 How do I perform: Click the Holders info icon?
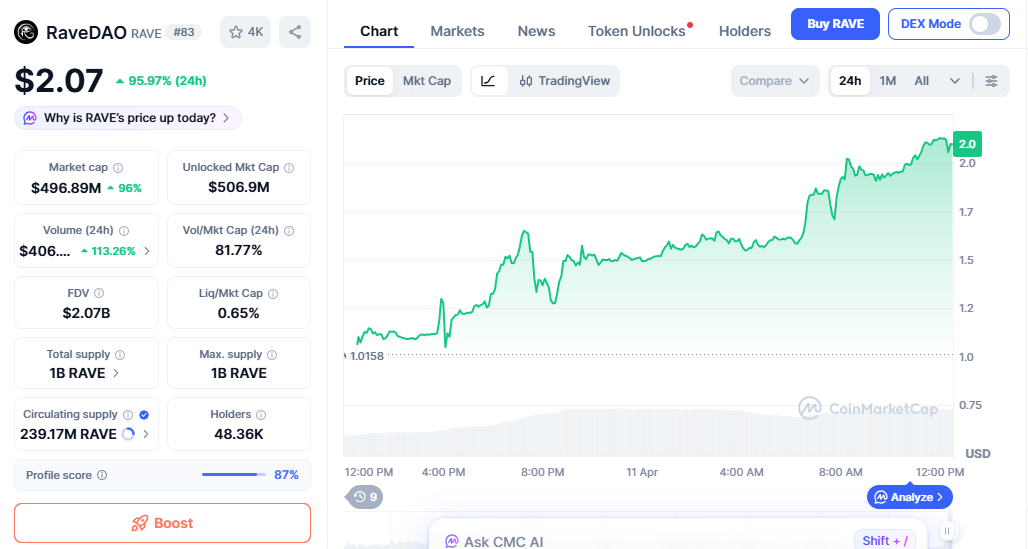coord(261,415)
